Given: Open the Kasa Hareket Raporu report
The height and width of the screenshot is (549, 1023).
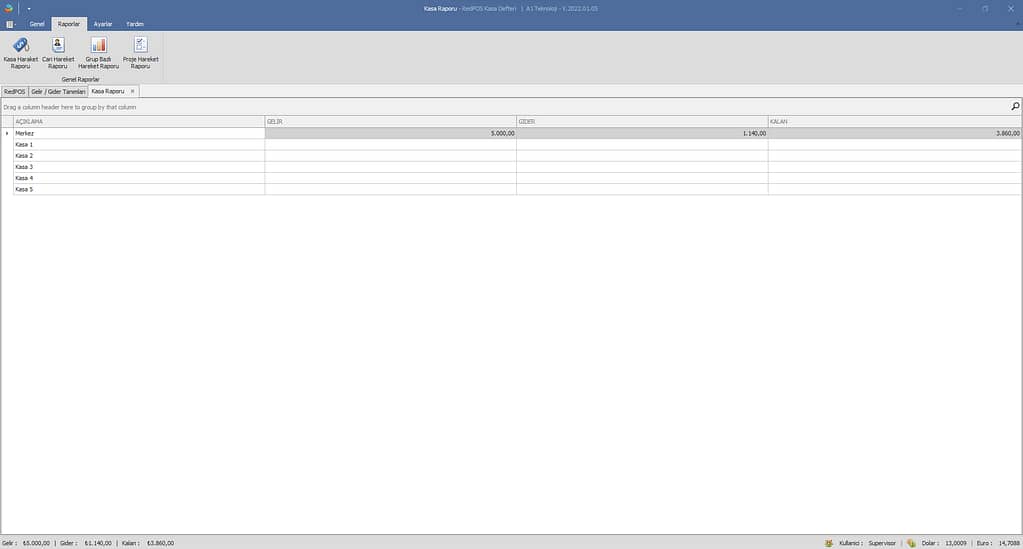Looking at the screenshot, I should point(20,53).
